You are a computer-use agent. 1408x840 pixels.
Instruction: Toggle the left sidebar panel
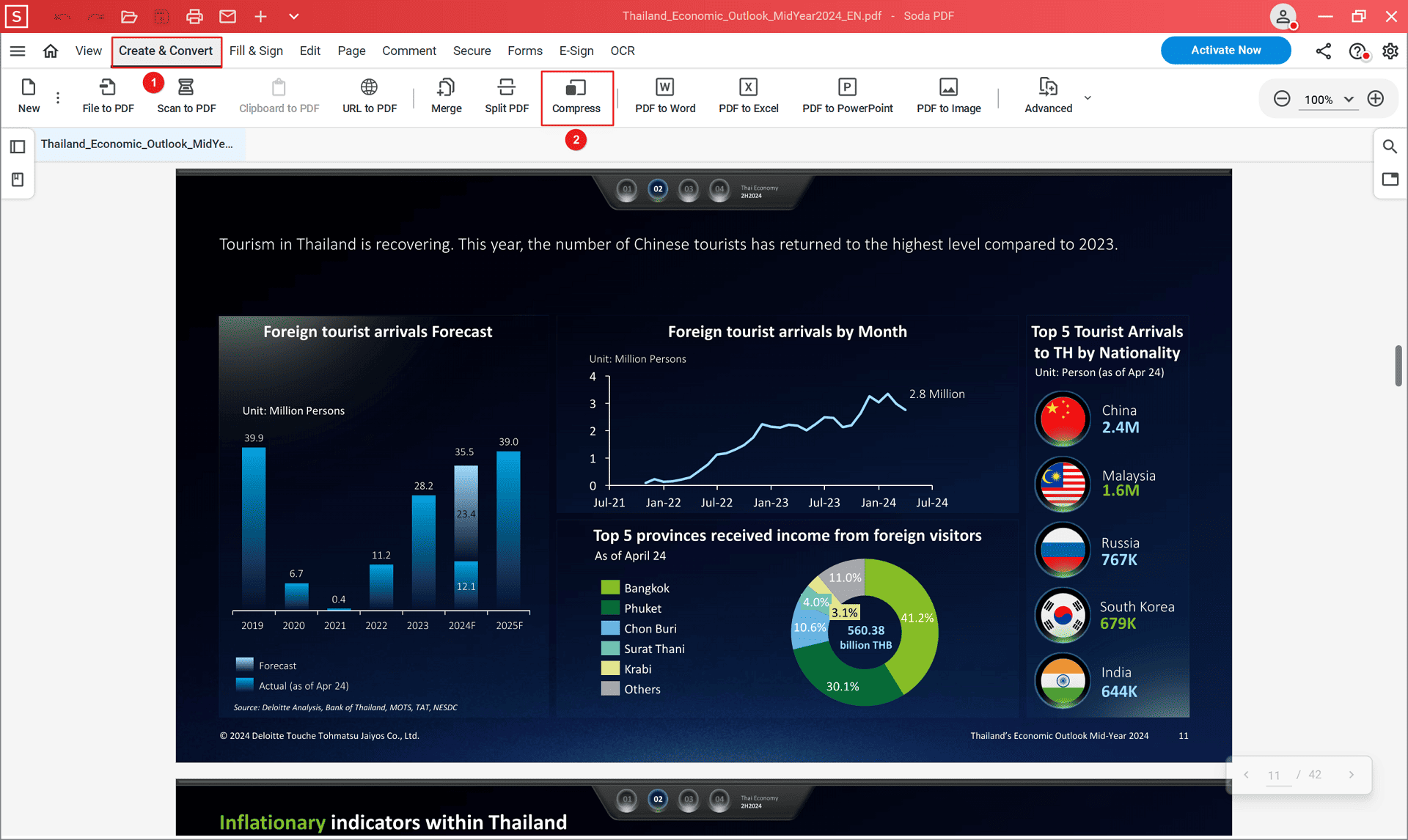pyautogui.click(x=18, y=147)
